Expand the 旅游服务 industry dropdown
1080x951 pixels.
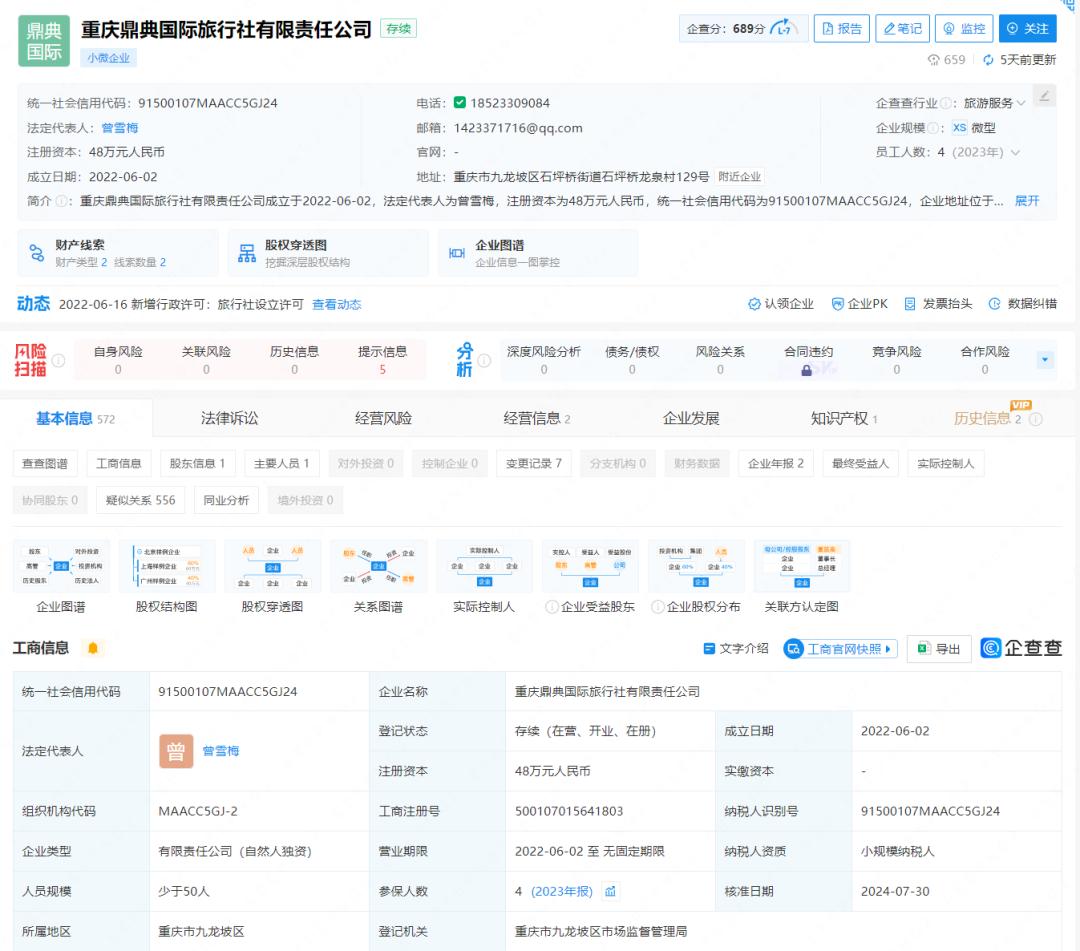[1021, 103]
